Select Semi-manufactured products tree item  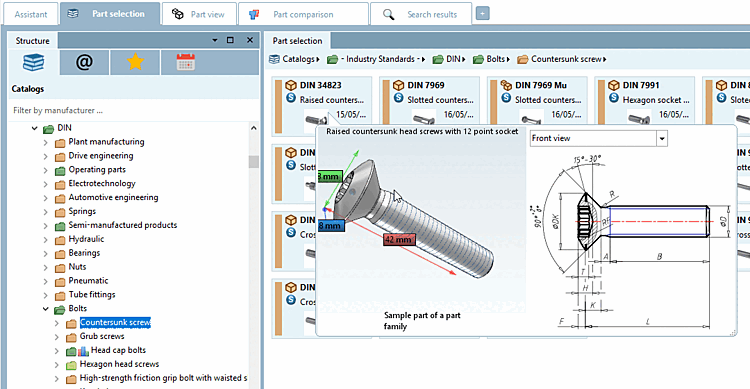[122, 225]
